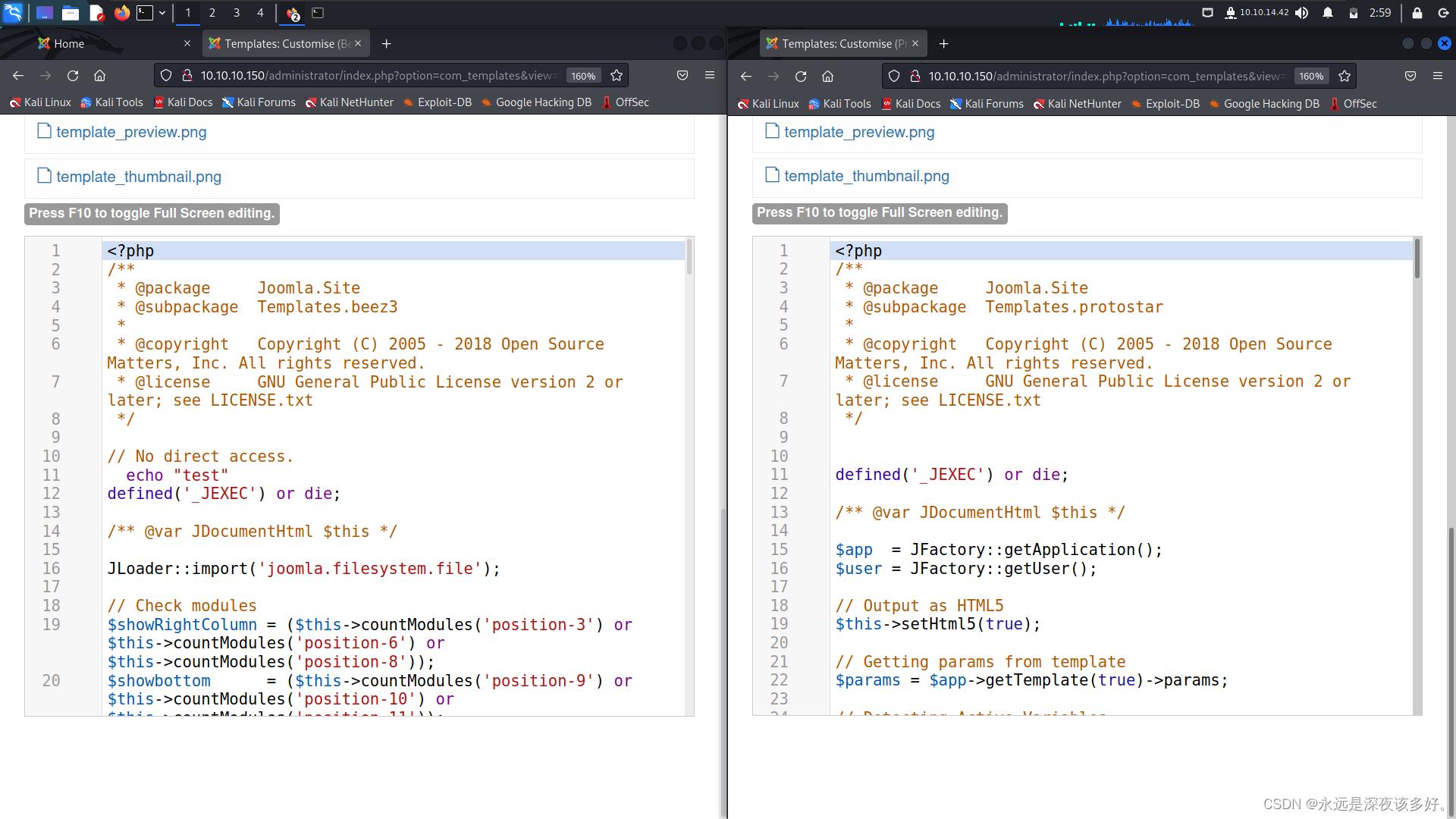Screen dimensions: 1456x819
Task: Go back in the right Firefox window
Action: point(746,77)
